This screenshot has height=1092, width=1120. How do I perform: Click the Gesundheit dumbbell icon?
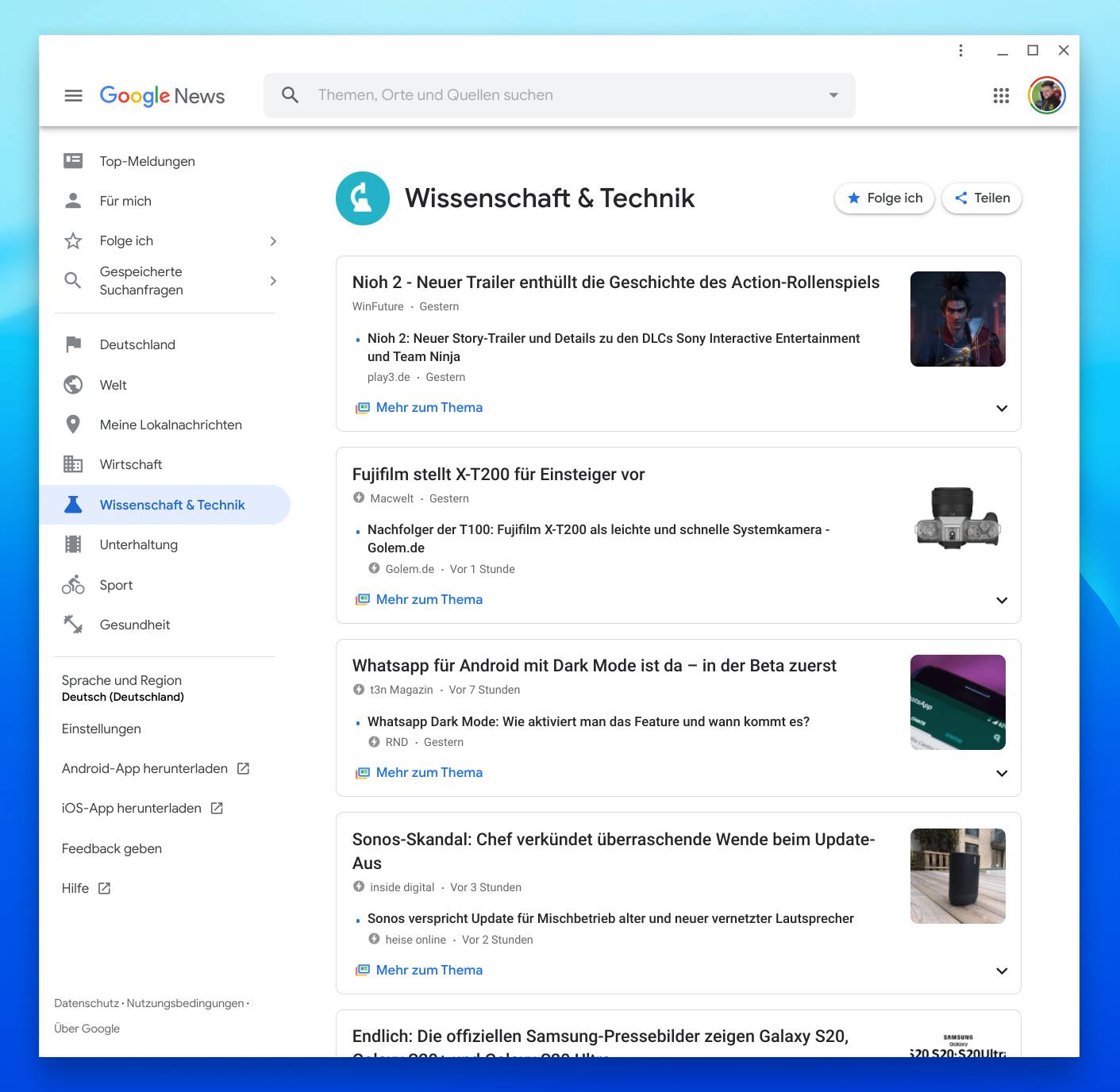(73, 625)
